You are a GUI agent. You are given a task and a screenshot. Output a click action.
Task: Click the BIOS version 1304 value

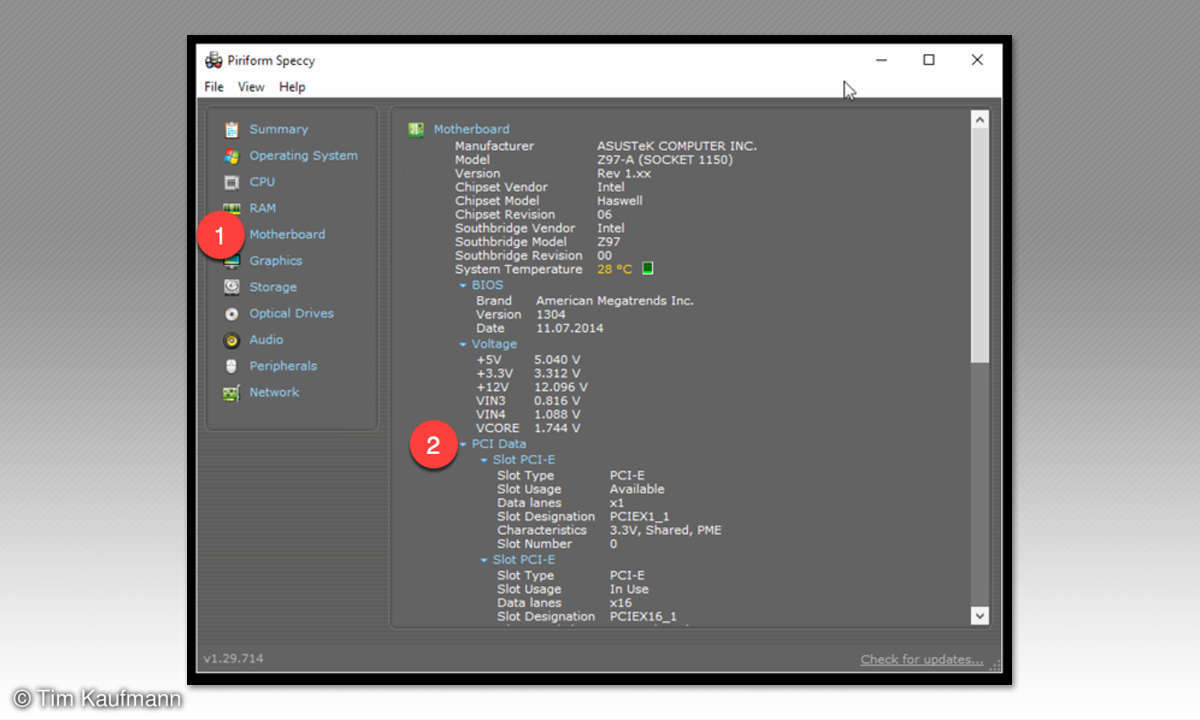click(551, 314)
